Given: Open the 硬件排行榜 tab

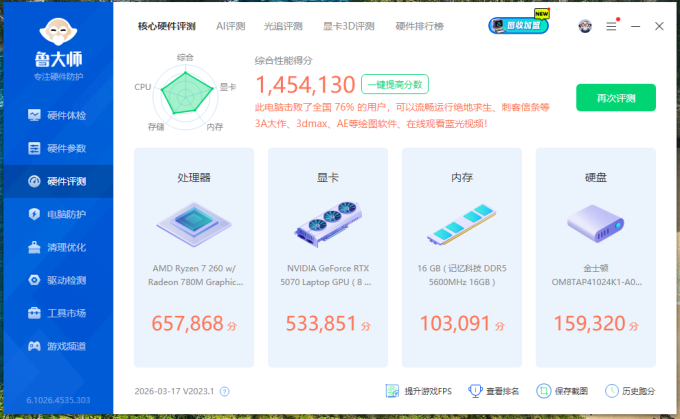Looking at the screenshot, I should (x=419, y=26).
